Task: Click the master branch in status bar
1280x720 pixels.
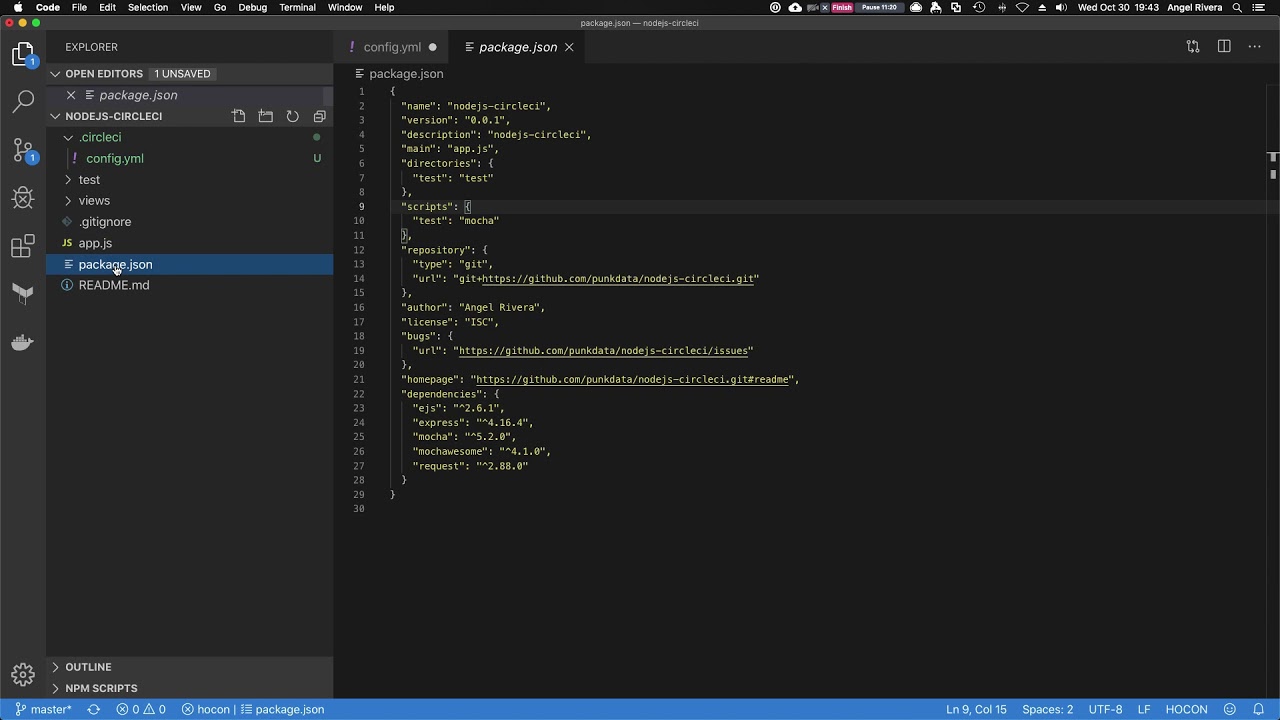Action: [43, 709]
